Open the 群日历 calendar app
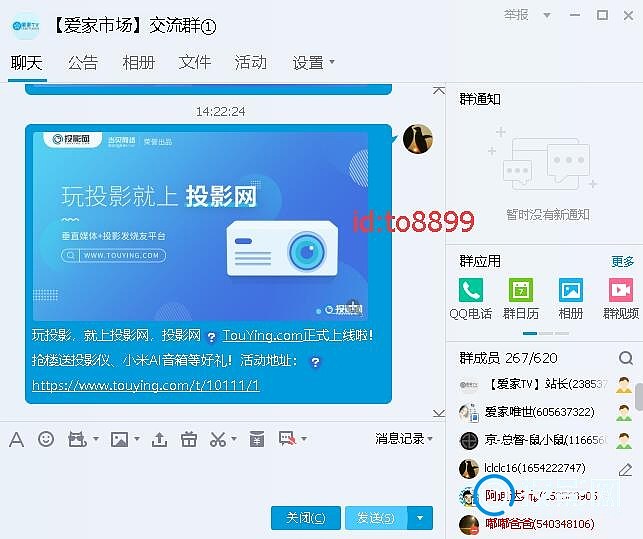The image size is (643, 539). click(x=520, y=298)
